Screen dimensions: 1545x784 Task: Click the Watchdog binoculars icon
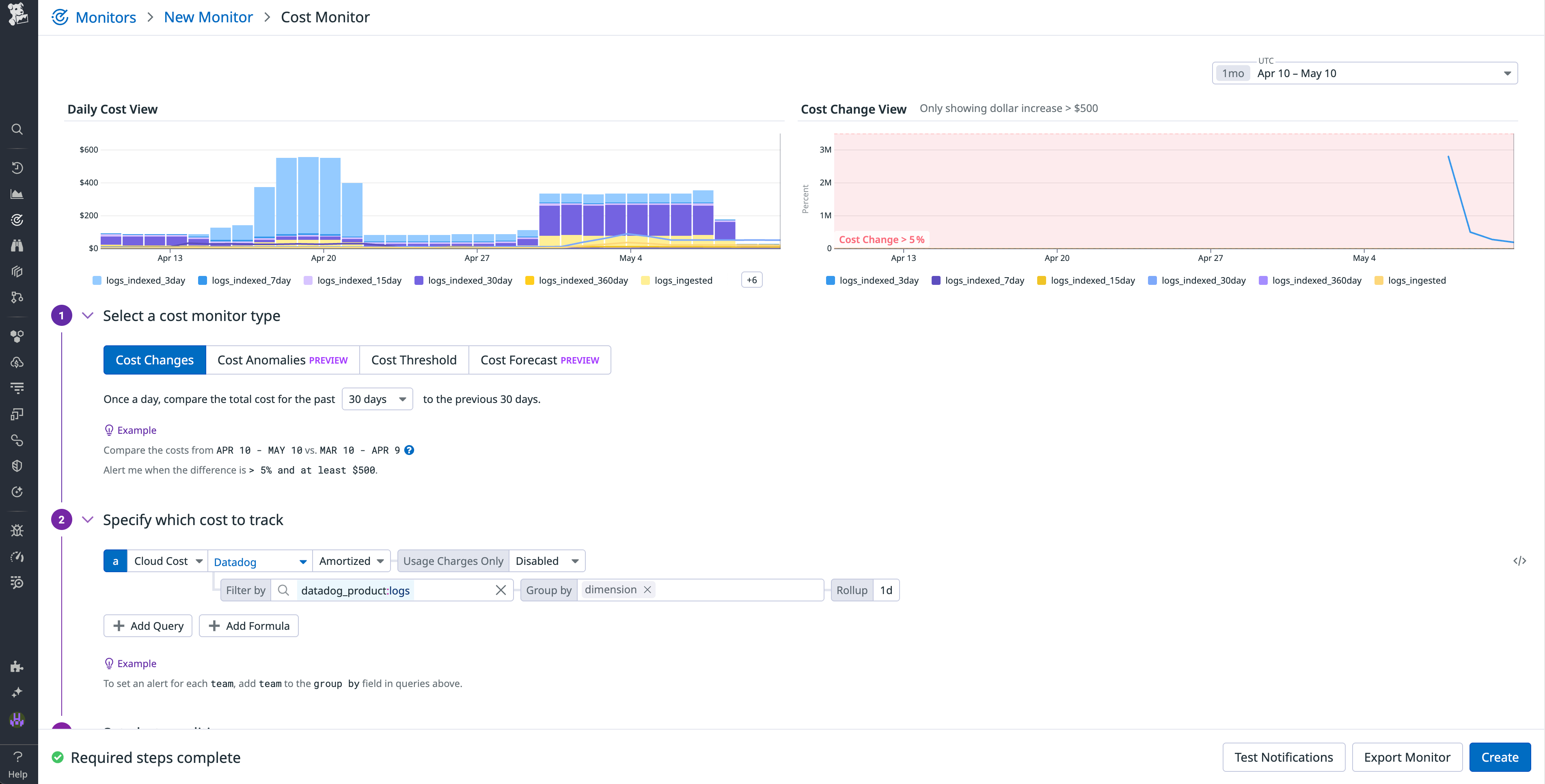tap(17, 245)
